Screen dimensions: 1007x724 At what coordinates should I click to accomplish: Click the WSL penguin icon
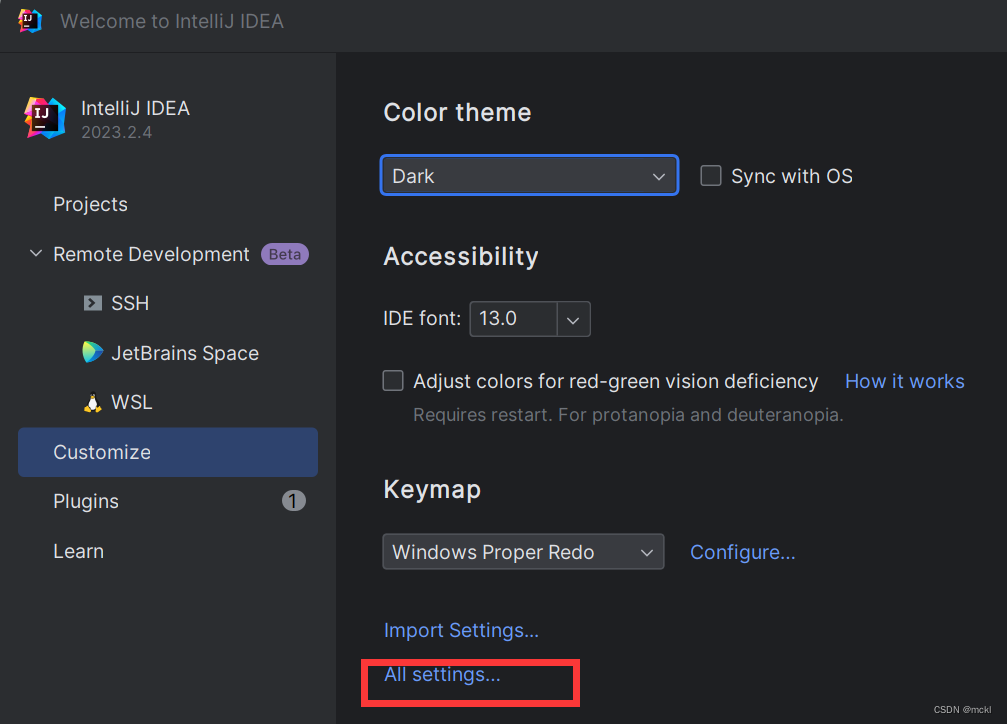pos(93,403)
